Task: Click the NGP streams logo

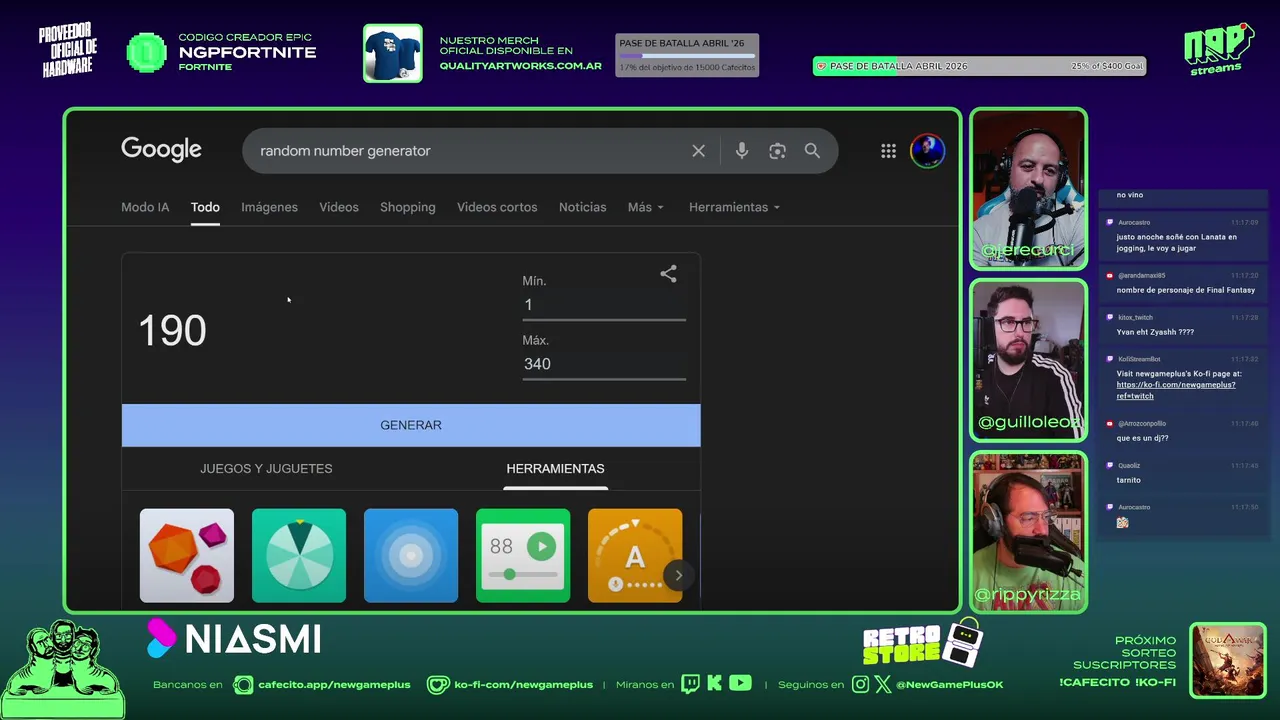Action: (x=1218, y=49)
